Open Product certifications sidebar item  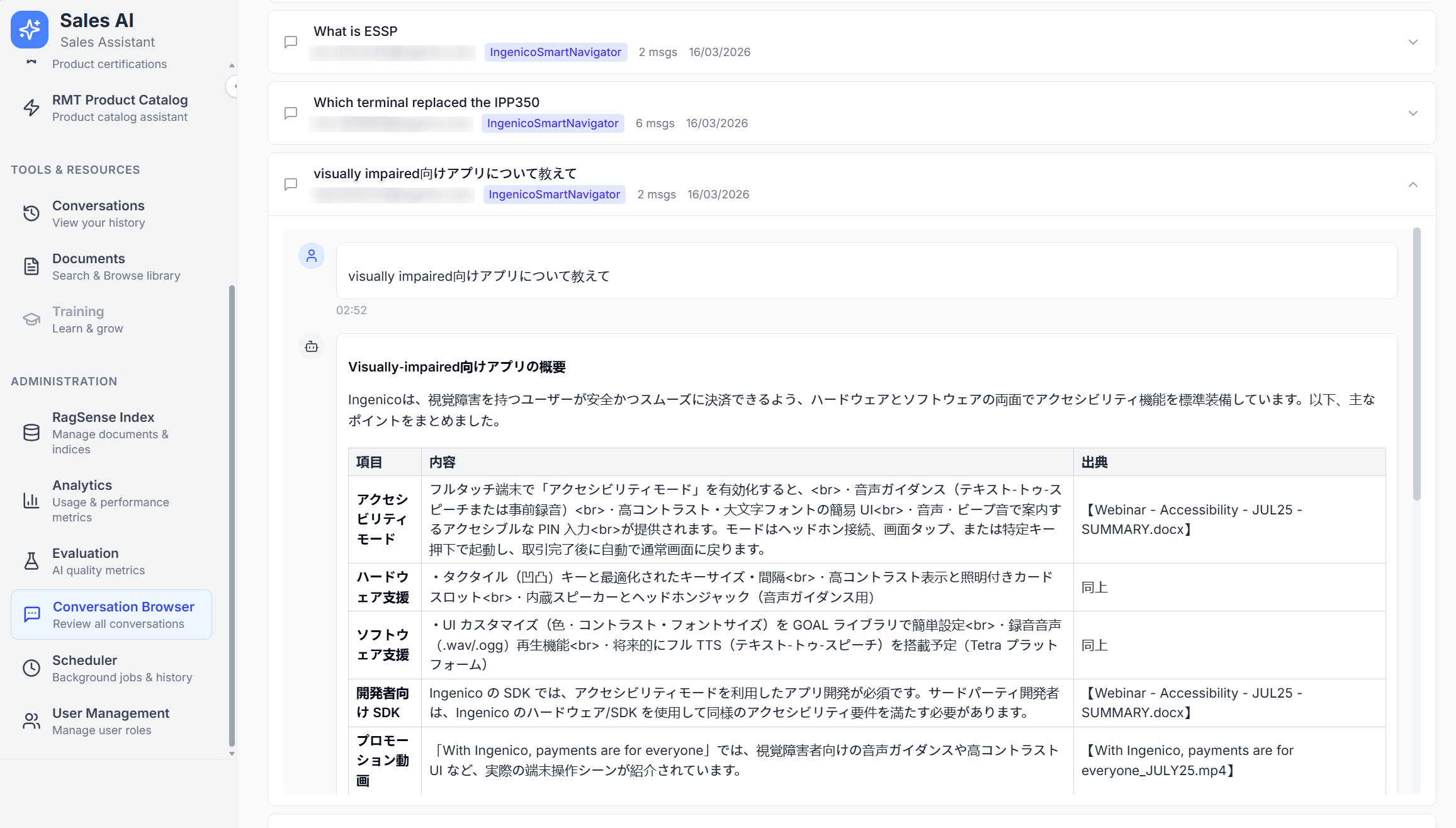(110, 64)
